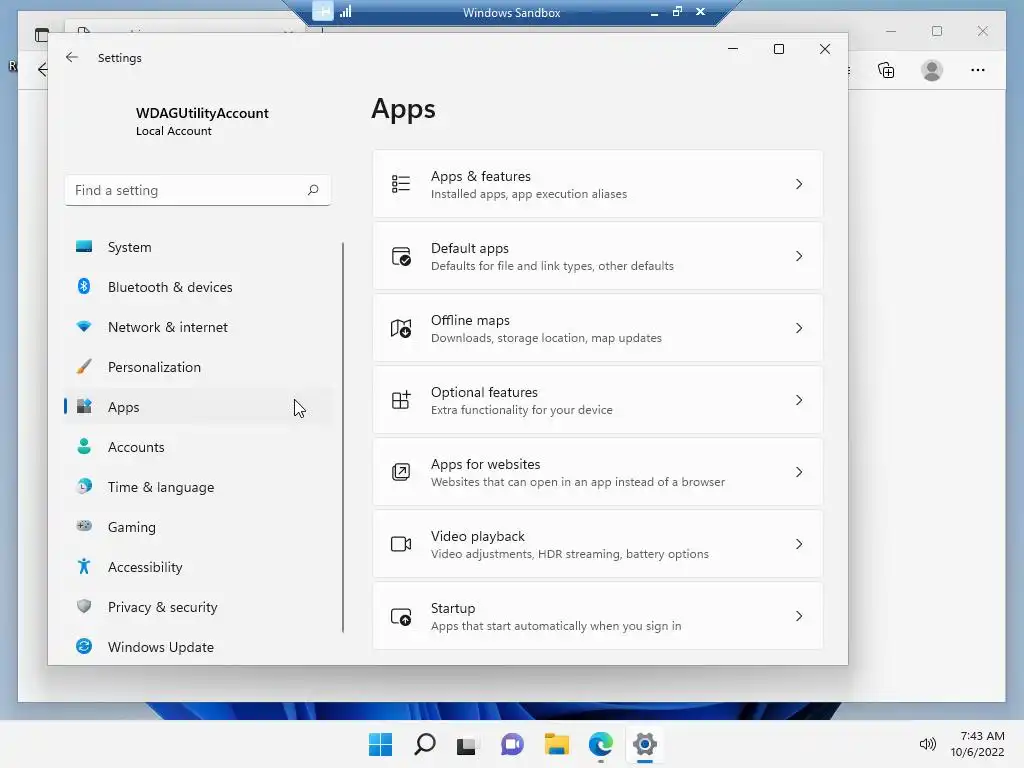
Task: Click the Gaming controller icon
Action: 84,526
